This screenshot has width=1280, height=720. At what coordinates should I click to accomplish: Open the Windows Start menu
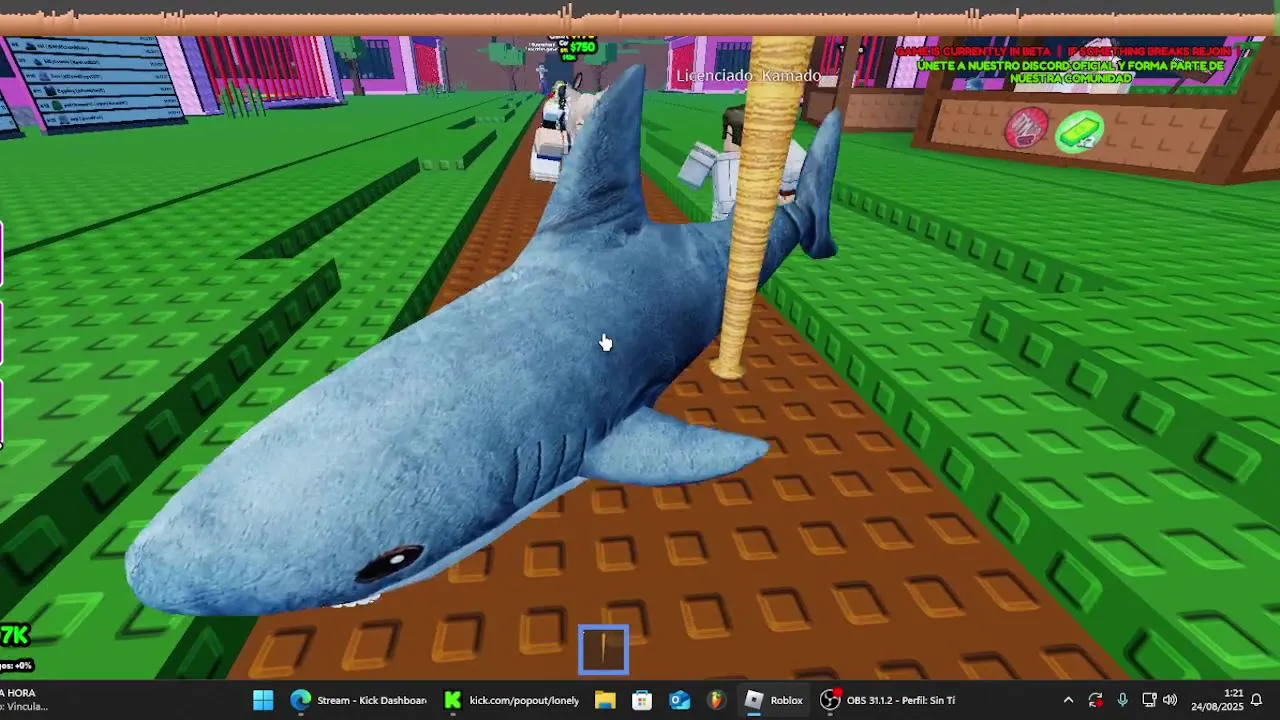tap(263, 700)
